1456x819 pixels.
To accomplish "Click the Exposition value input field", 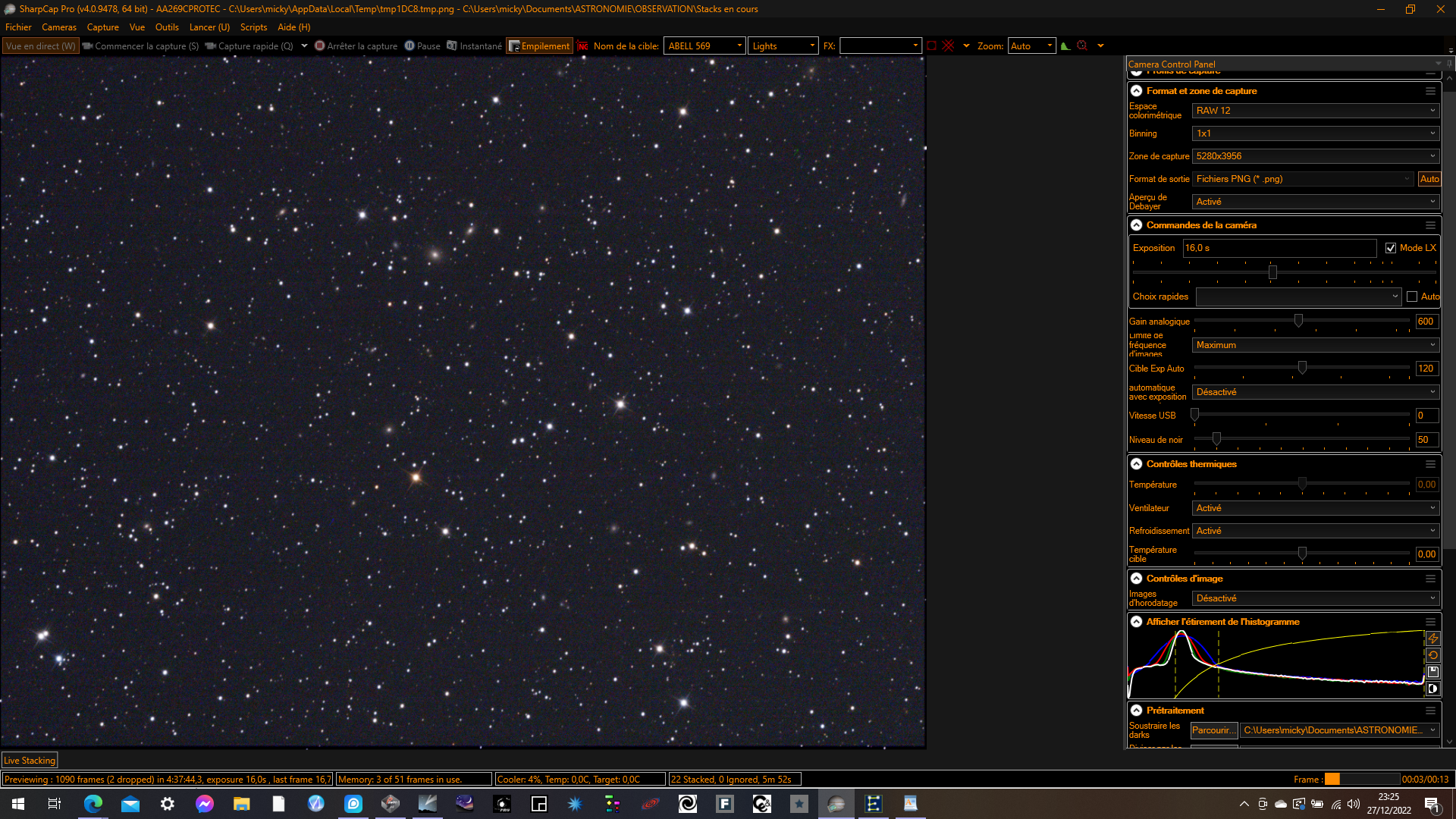I will pyautogui.click(x=1279, y=248).
